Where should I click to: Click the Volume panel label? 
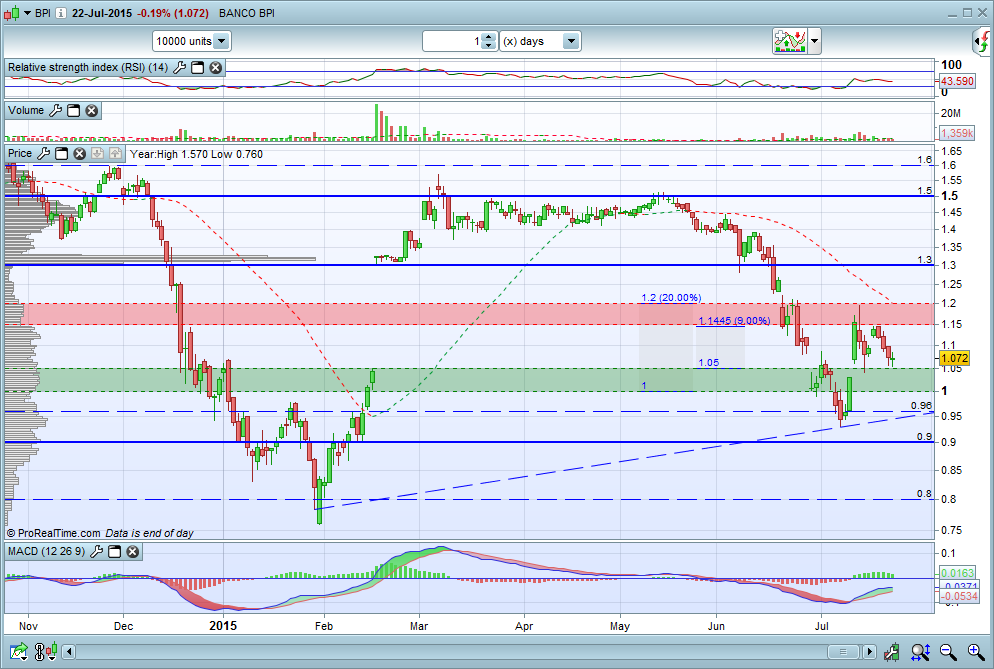[x=26, y=110]
